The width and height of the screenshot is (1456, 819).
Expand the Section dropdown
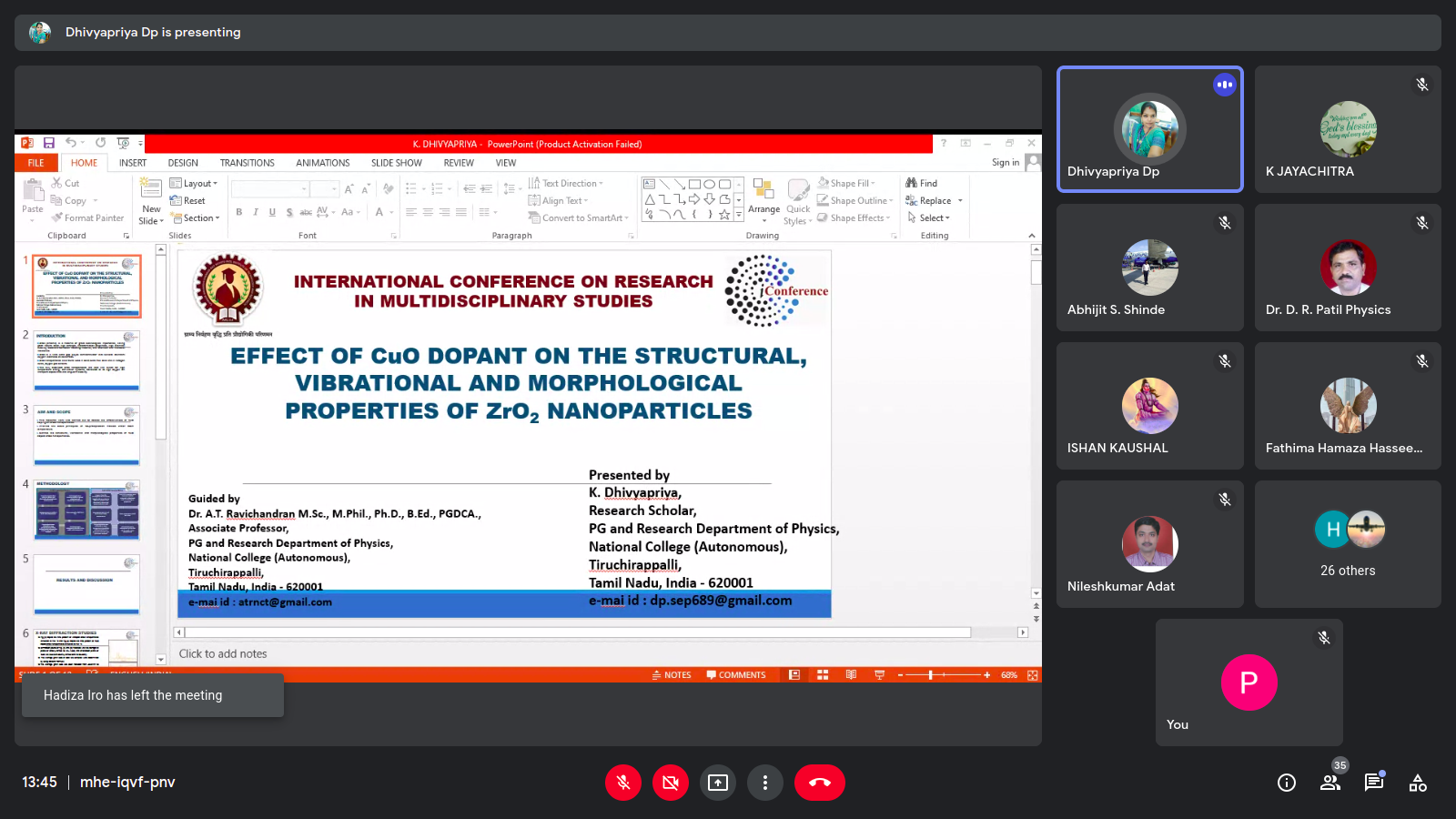pos(195,217)
